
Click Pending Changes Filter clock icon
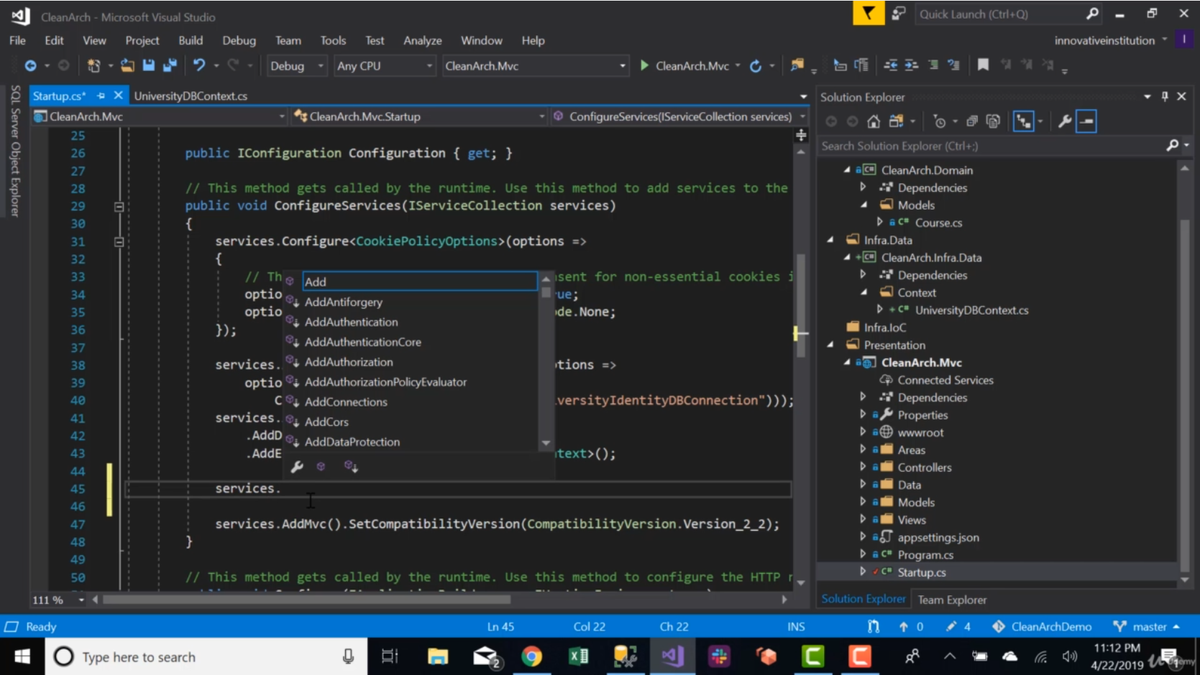coord(939,121)
